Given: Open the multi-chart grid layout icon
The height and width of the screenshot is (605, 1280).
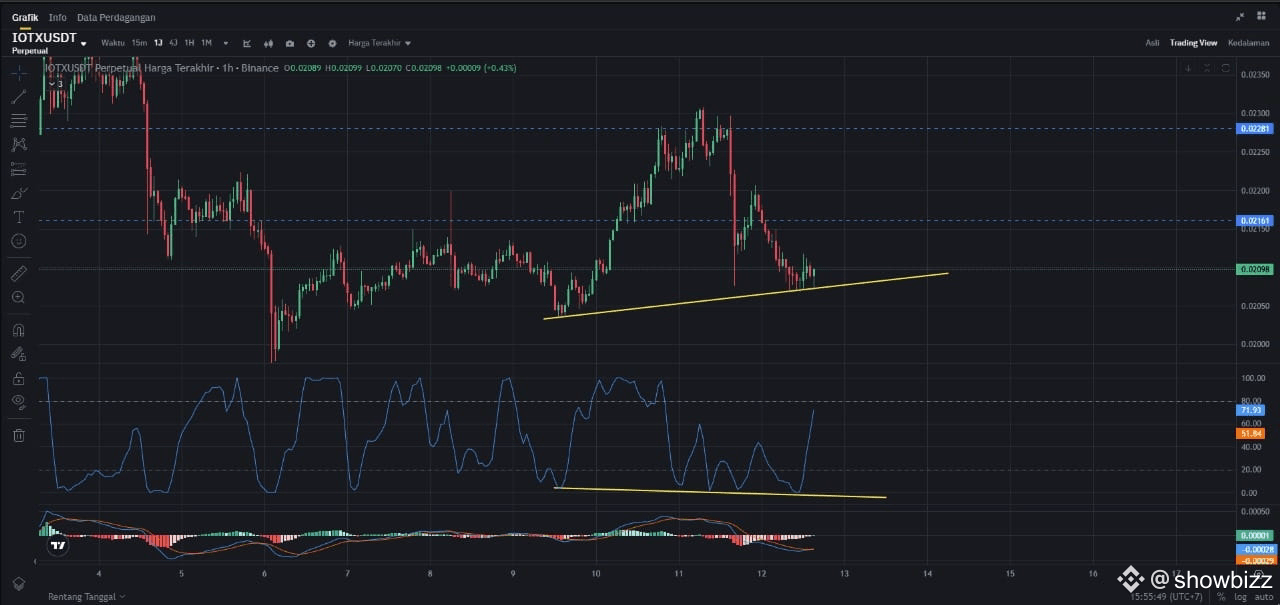Looking at the screenshot, I should tap(1261, 16).
